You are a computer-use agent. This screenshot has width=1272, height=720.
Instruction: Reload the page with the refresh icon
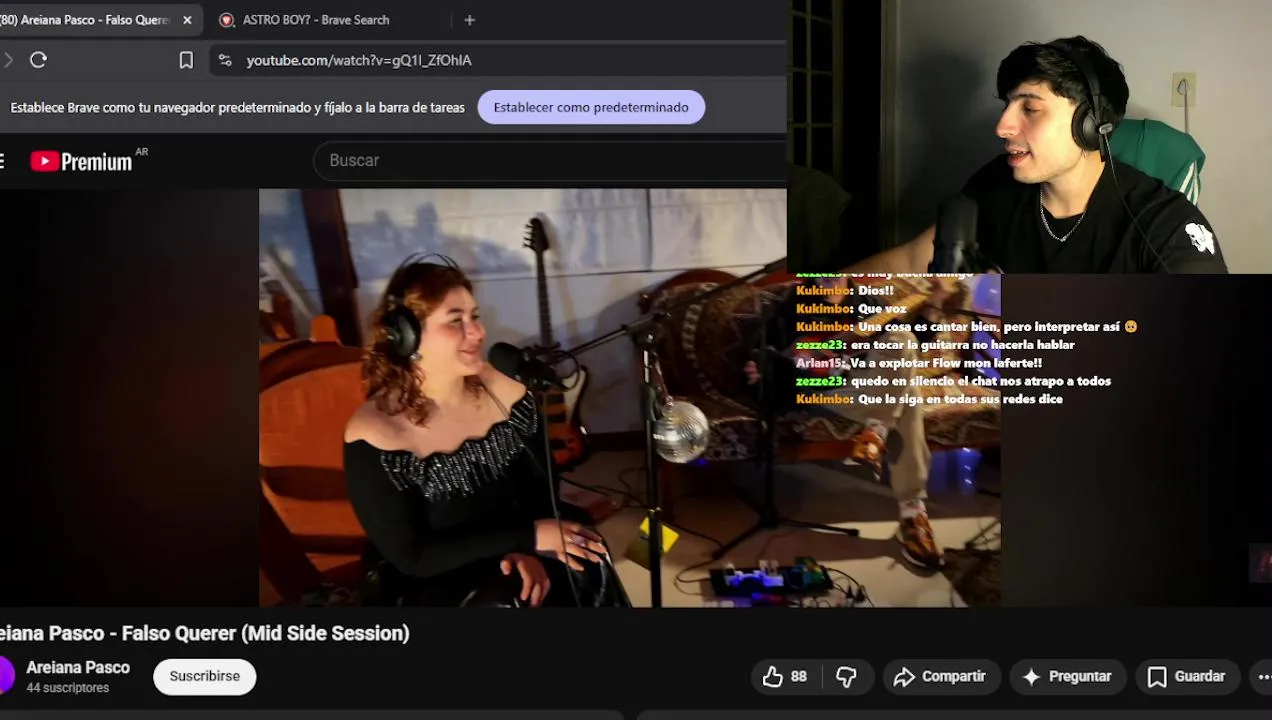pyautogui.click(x=38, y=60)
